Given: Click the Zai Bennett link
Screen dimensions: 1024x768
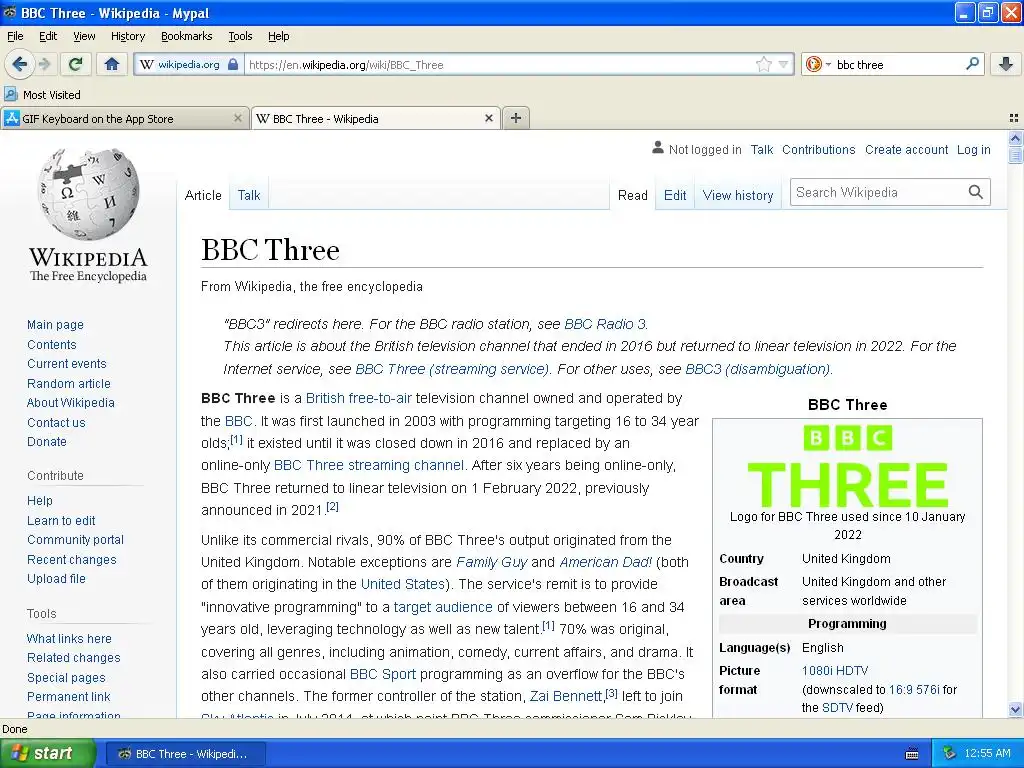Looking at the screenshot, I should pyautogui.click(x=566, y=696).
